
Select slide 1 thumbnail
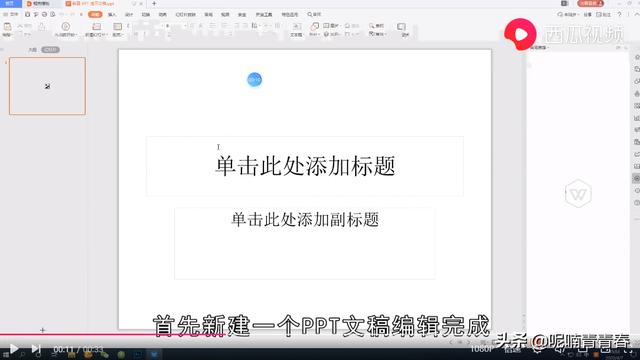point(47,86)
